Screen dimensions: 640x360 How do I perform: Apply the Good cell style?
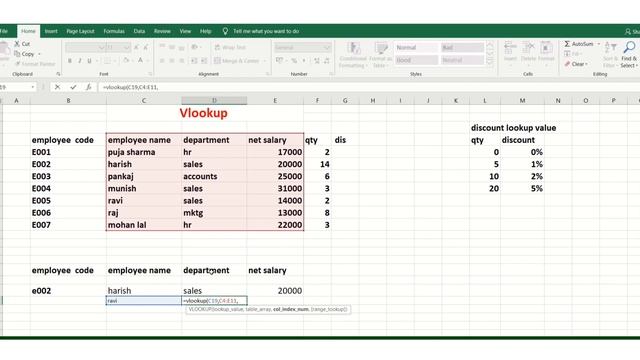tap(416, 60)
